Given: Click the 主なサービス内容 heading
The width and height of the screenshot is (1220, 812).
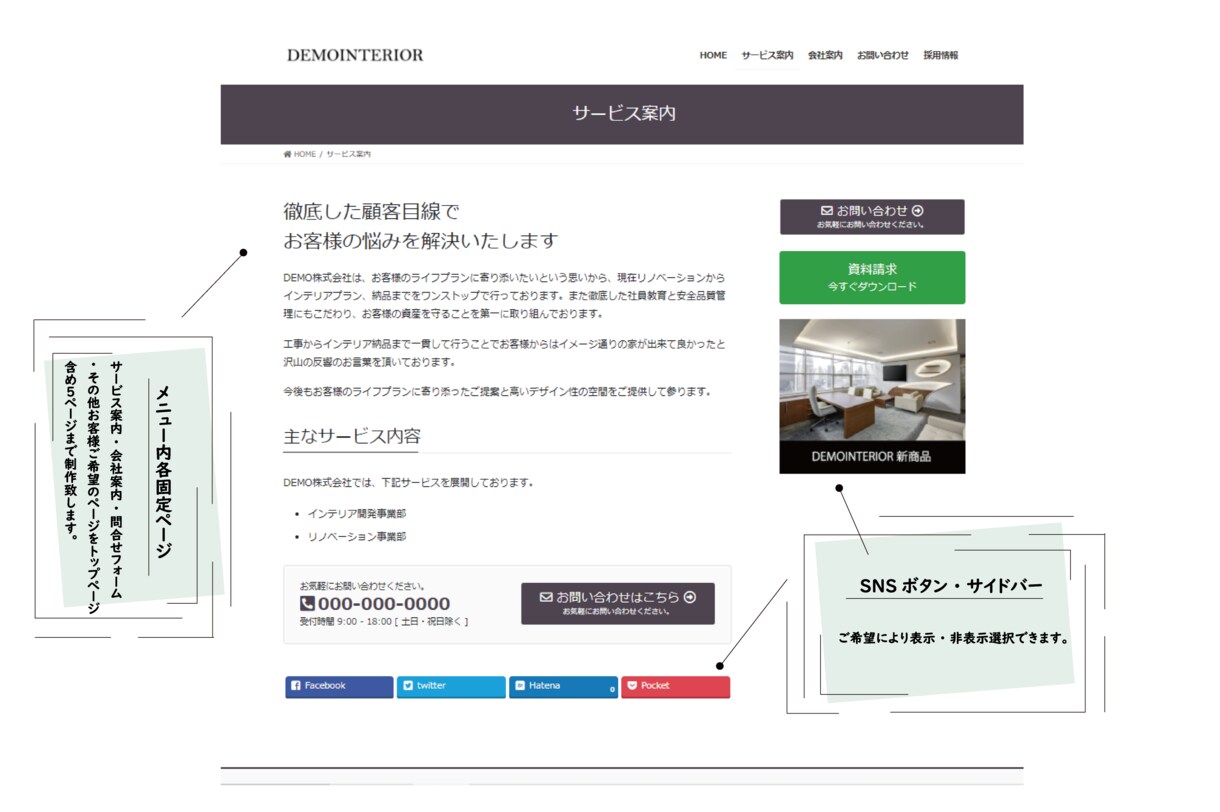Looking at the screenshot, I should [352, 437].
